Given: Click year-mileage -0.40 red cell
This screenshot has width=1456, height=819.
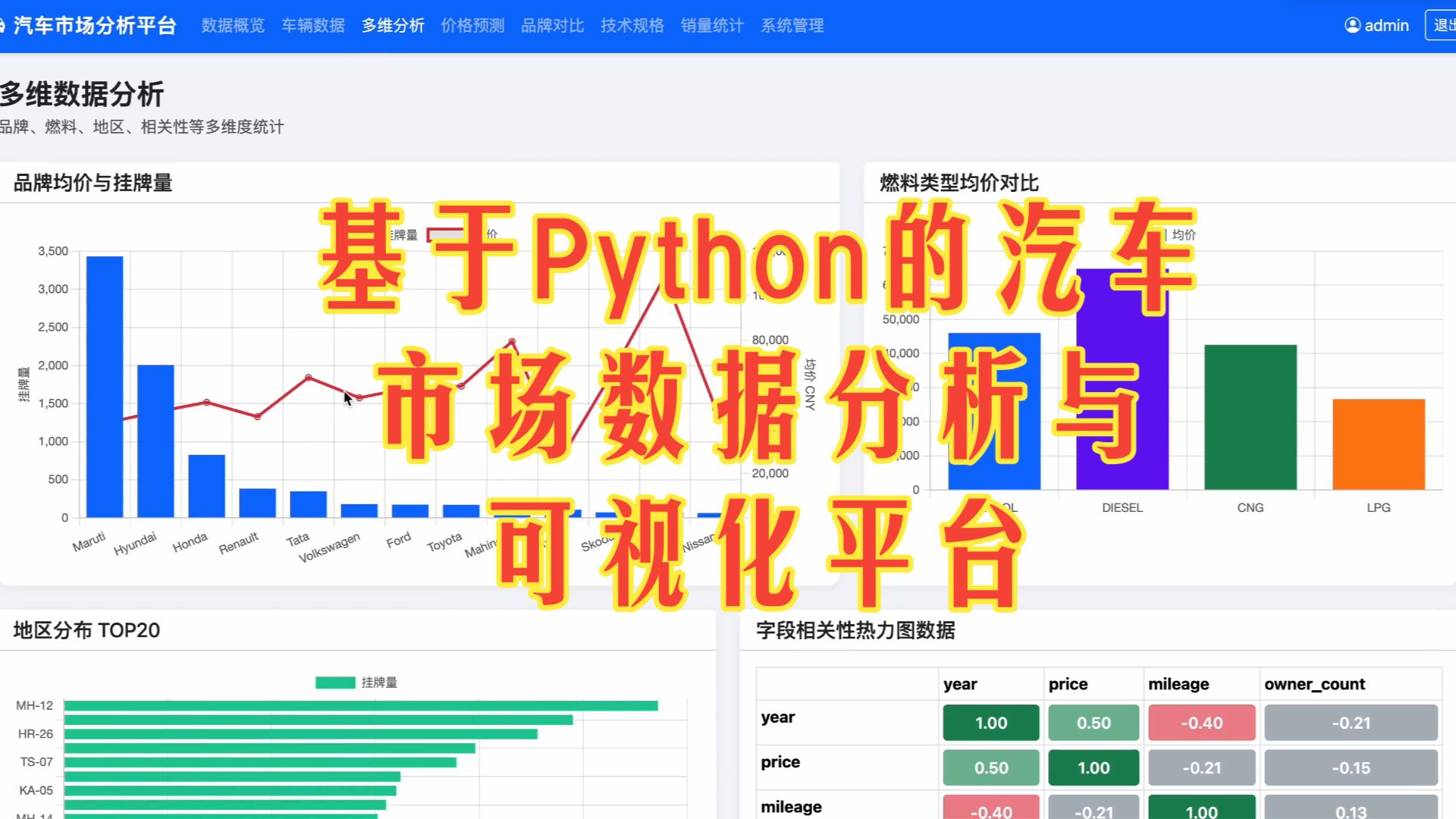Looking at the screenshot, I should pos(1202,723).
